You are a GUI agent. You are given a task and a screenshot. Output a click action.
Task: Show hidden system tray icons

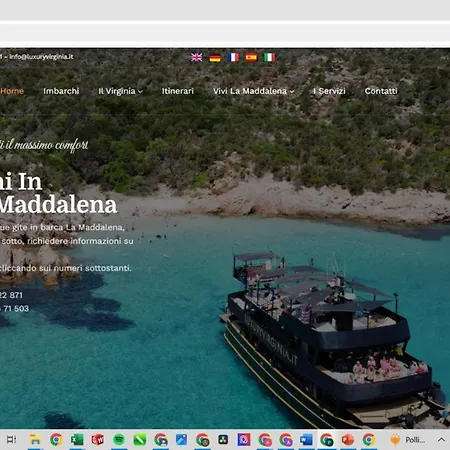[x=441, y=440]
